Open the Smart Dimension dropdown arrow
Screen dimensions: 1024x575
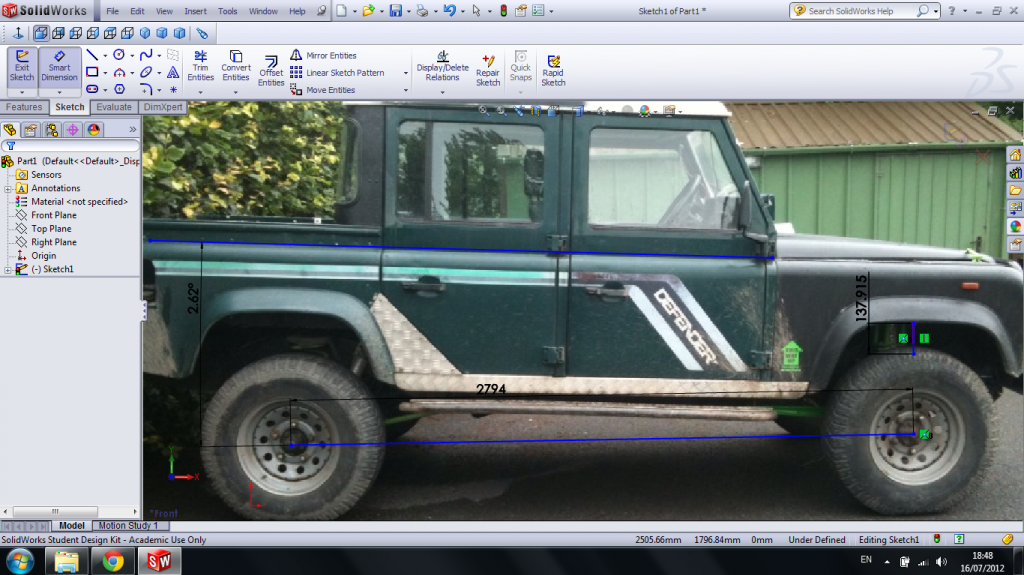point(59,91)
